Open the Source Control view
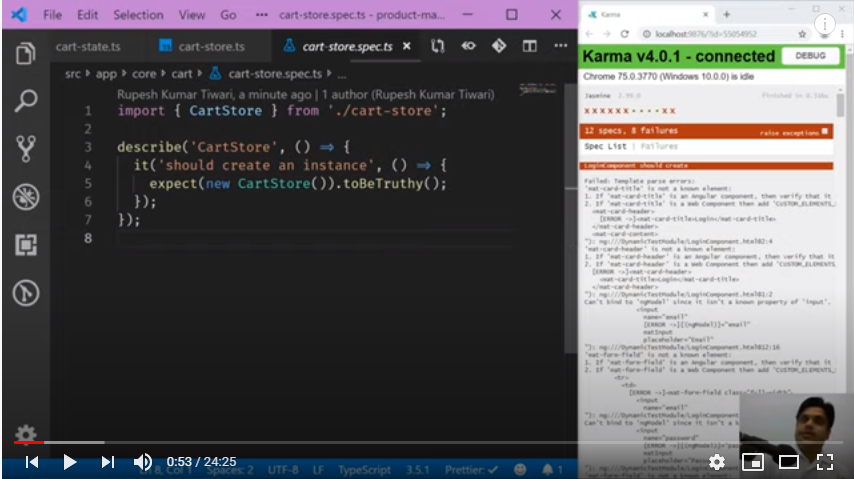Screen dimensions: 854x479 (26, 148)
